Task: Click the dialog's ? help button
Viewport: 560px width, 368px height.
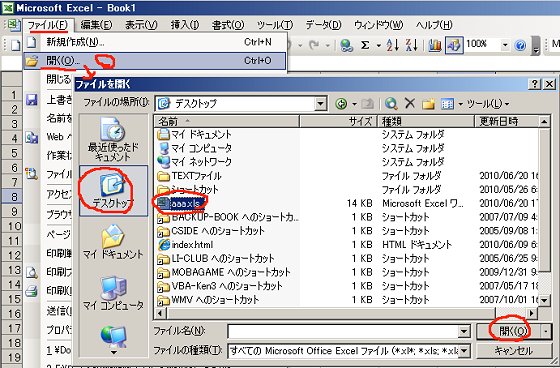Action: click(x=535, y=84)
